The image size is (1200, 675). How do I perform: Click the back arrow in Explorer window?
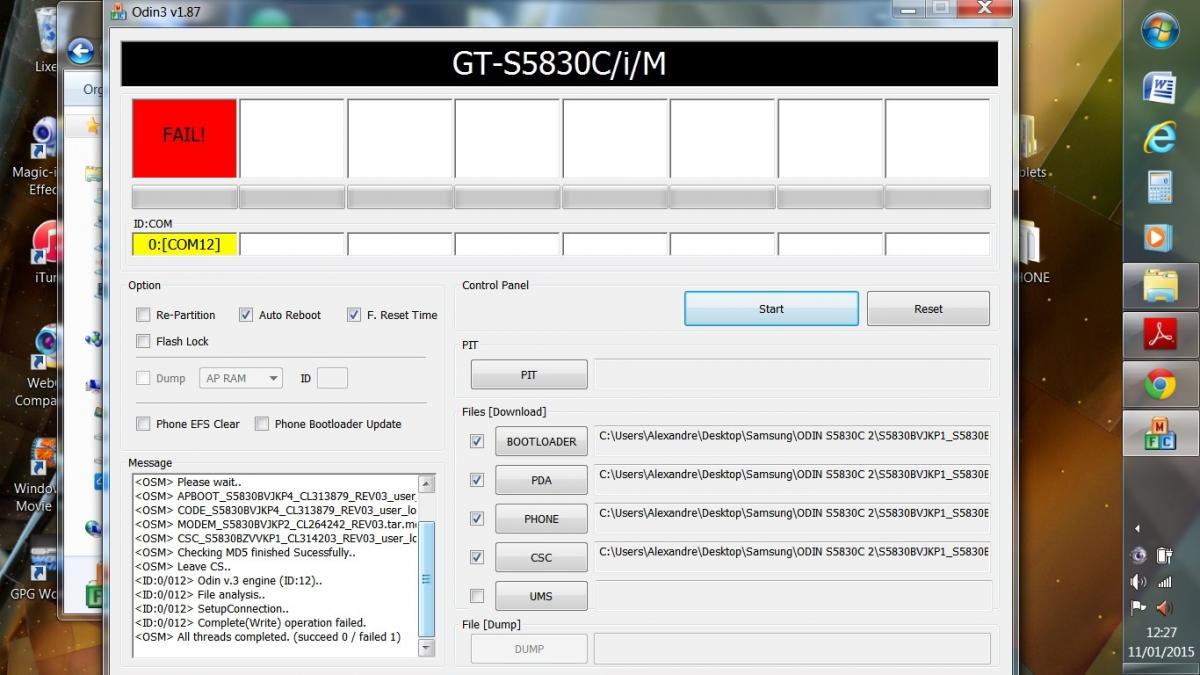(x=81, y=51)
